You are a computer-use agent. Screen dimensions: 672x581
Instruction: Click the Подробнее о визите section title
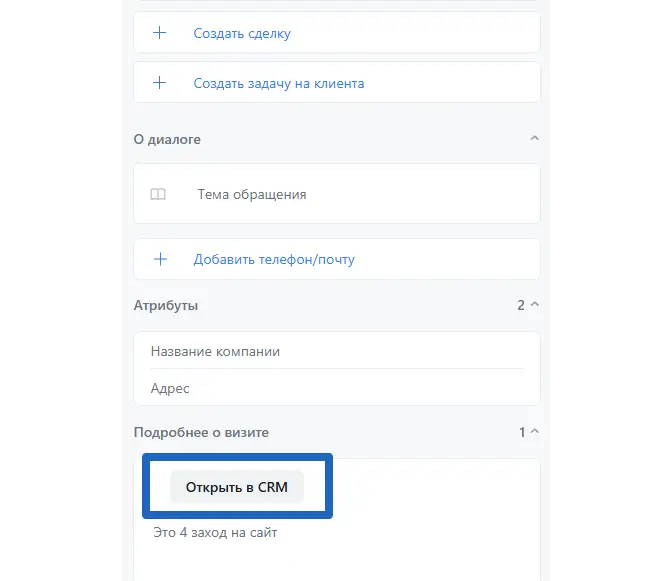pos(201,432)
